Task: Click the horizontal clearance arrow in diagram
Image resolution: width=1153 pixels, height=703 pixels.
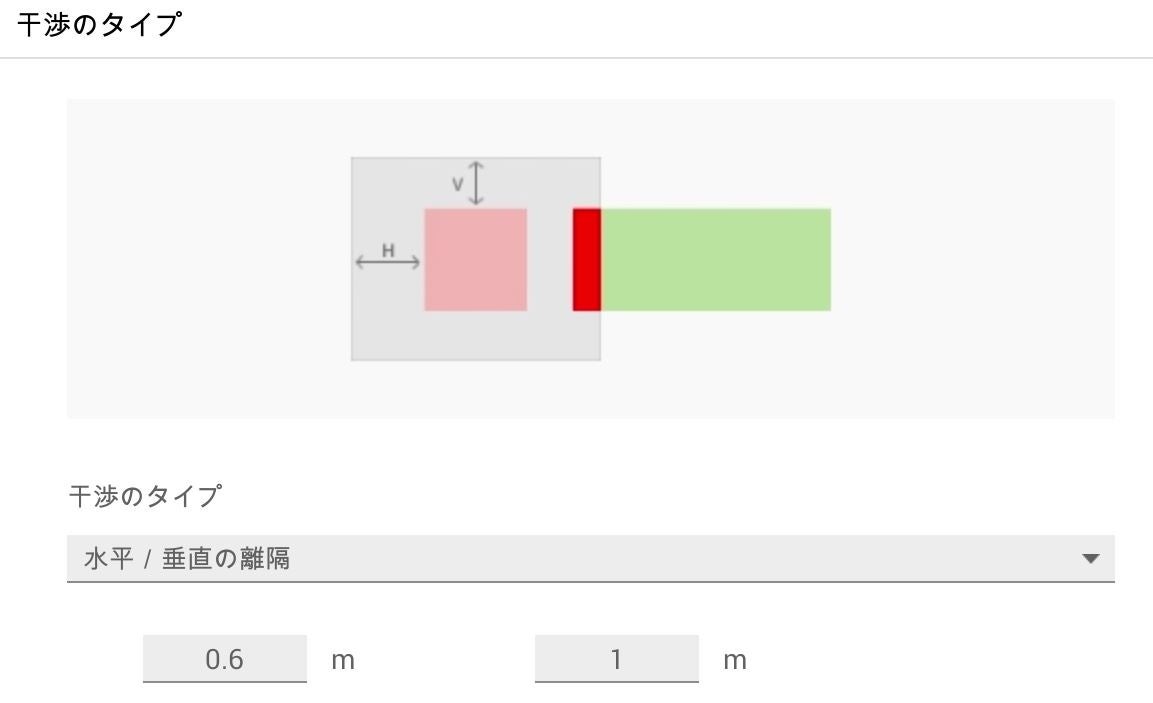Action: point(388,263)
